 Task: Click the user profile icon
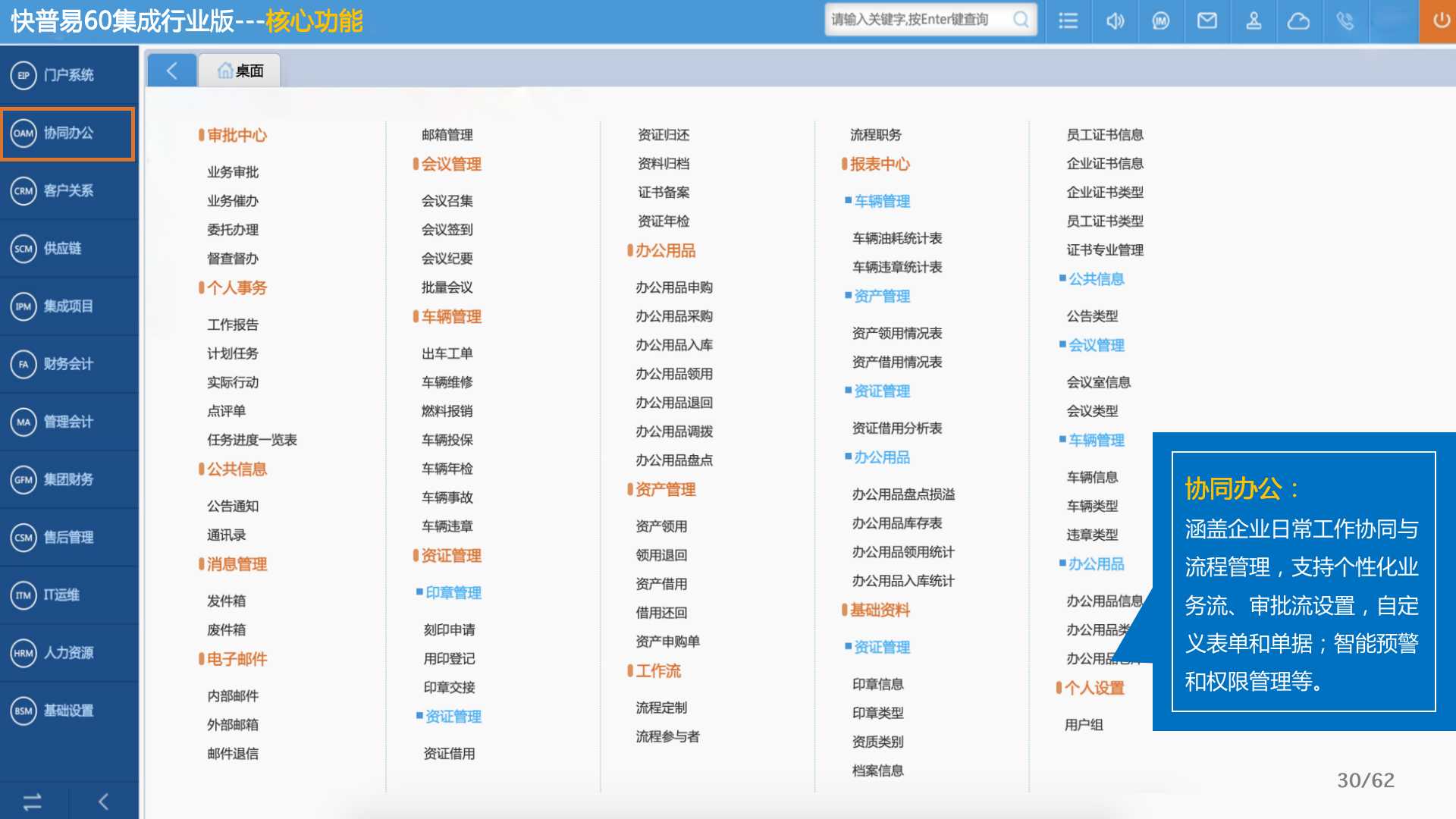click(1254, 20)
